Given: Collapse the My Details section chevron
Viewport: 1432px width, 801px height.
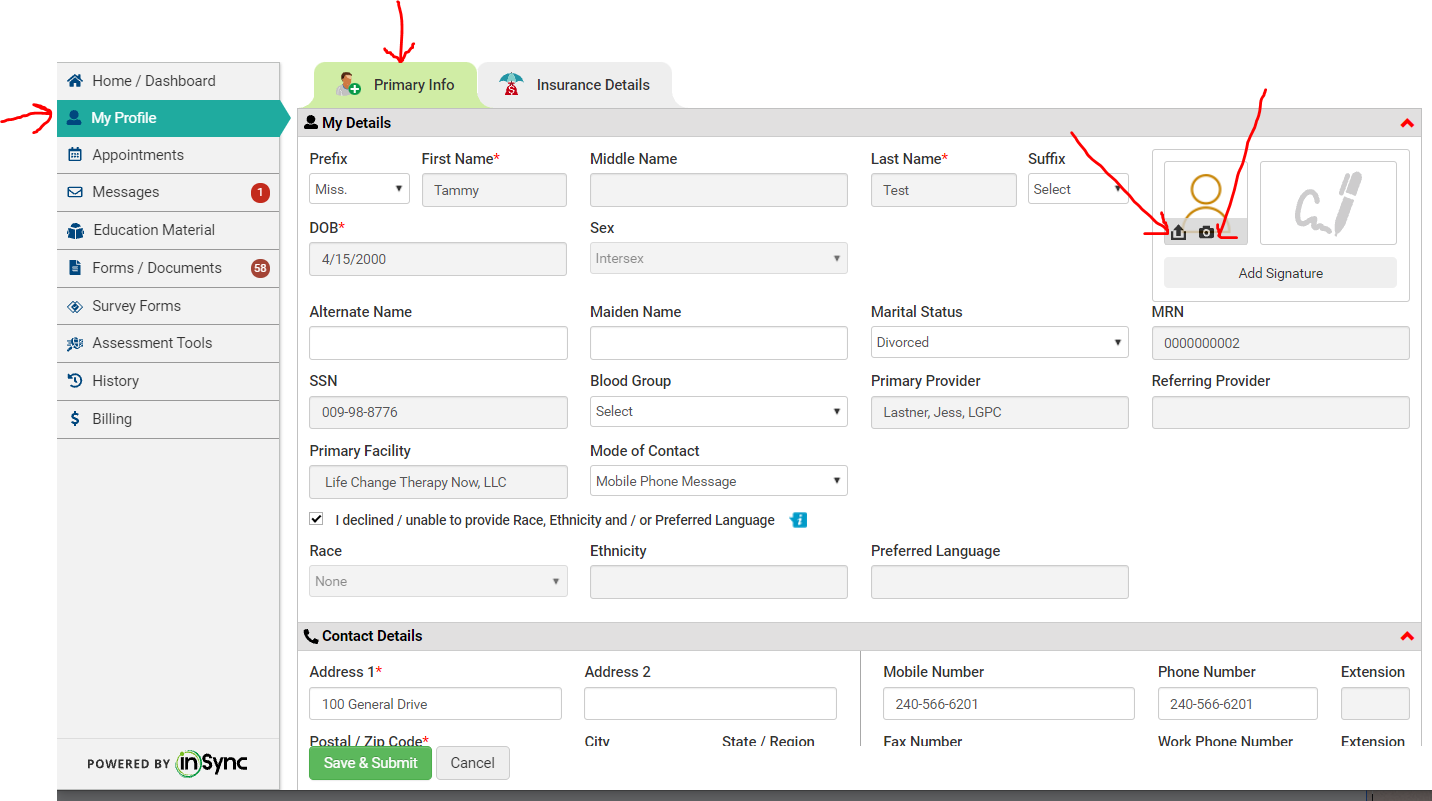Looking at the screenshot, I should 1407,123.
